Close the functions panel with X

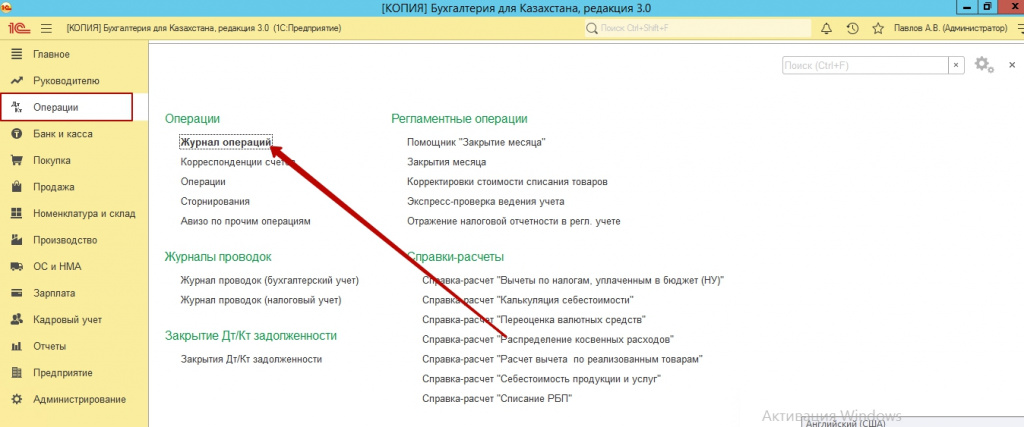1012,65
